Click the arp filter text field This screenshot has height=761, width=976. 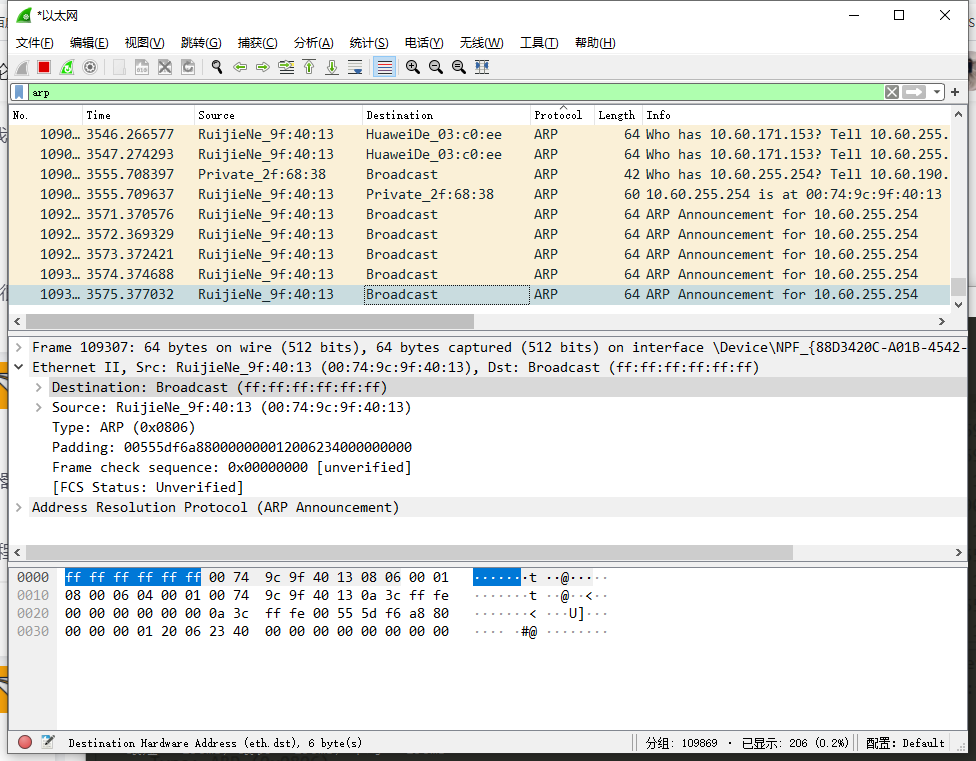point(456,92)
